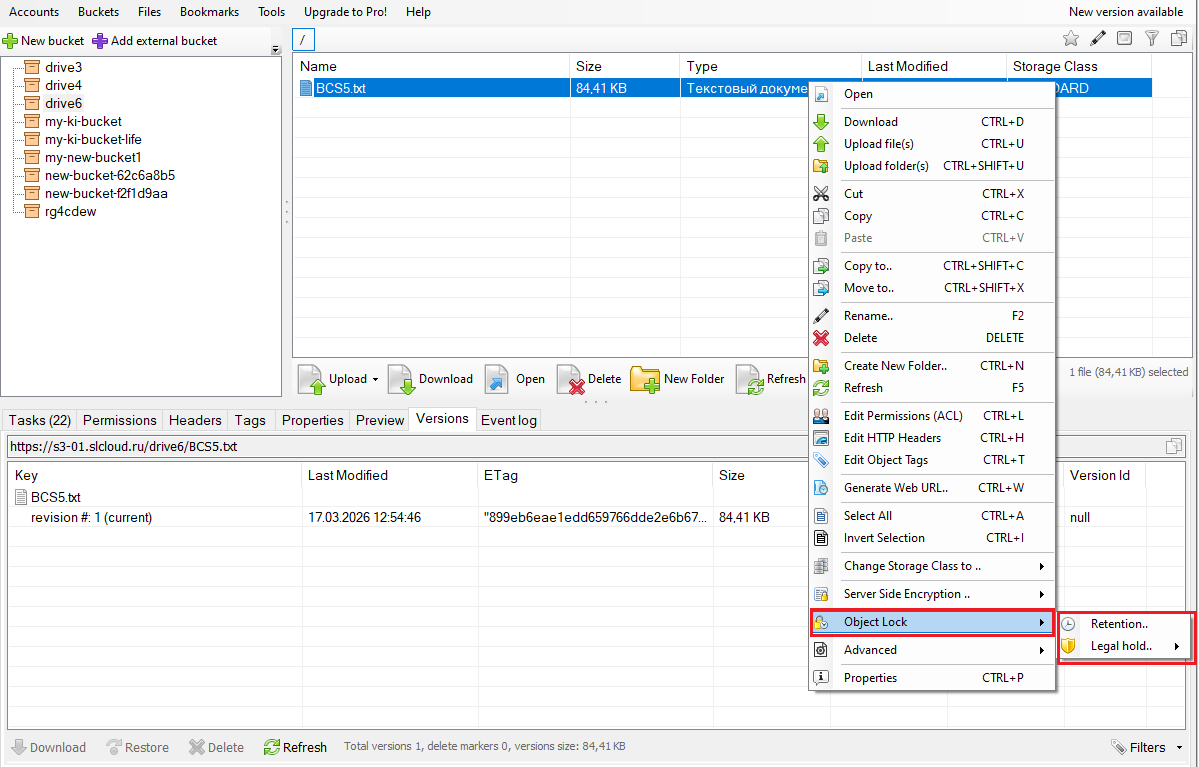
Task: Click the New version available link
Action: [x=1125, y=12]
